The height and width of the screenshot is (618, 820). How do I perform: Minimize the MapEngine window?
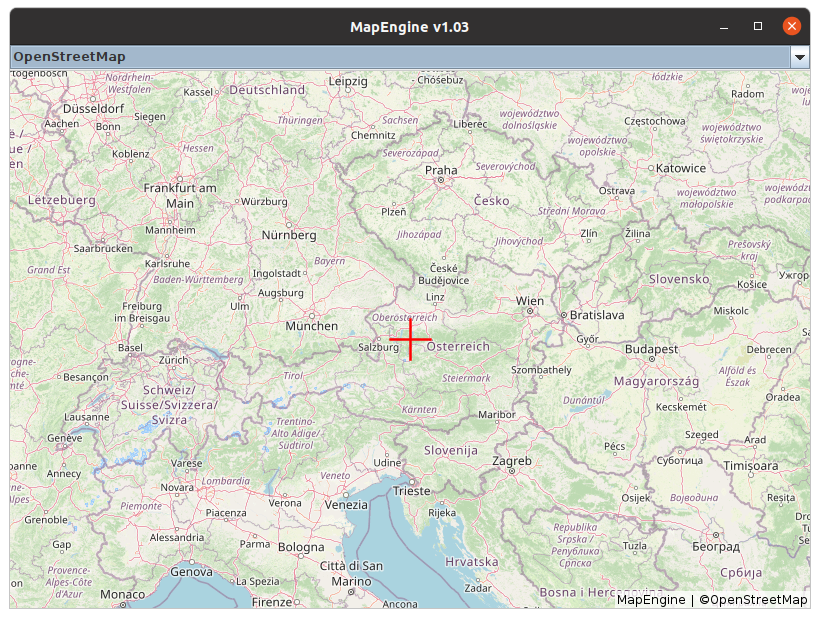coord(725,26)
